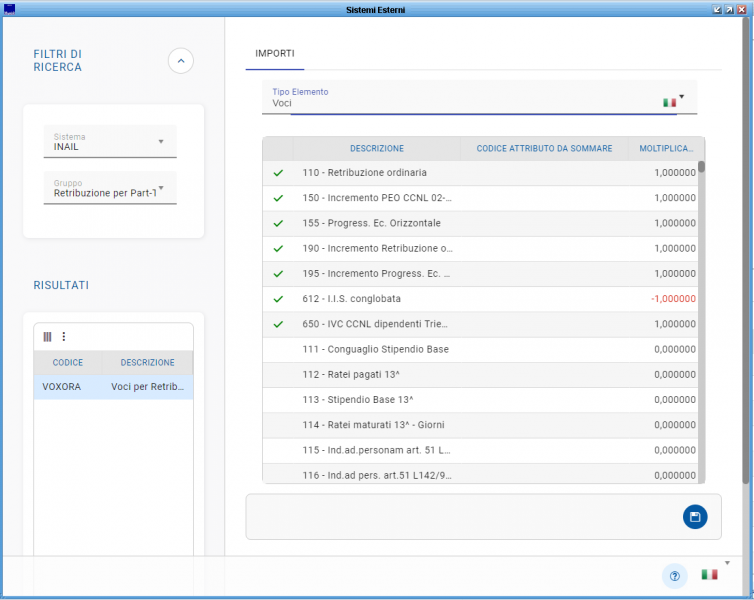Click the Italian flag in bottom bar
The width and height of the screenshot is (754, 600).
(x=709, y=575)
